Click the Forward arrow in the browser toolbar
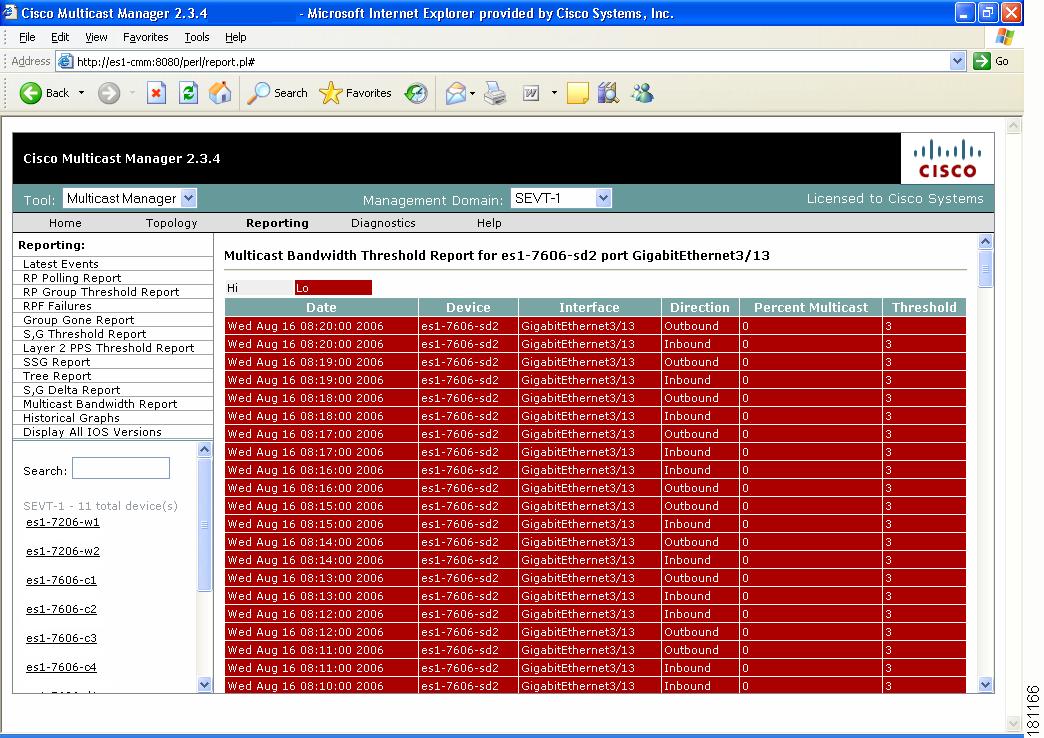 [109, 93]
